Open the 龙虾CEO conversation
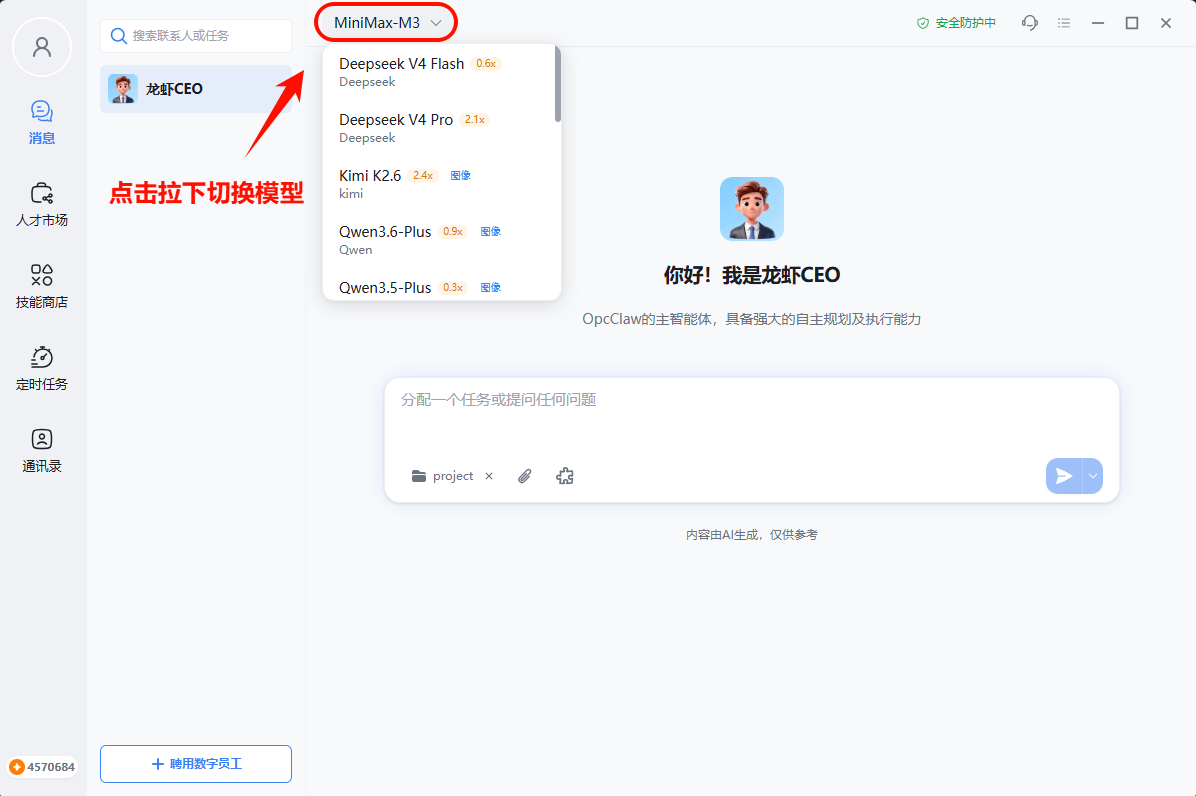1196x796 pixels. click(x=196, y=88)
